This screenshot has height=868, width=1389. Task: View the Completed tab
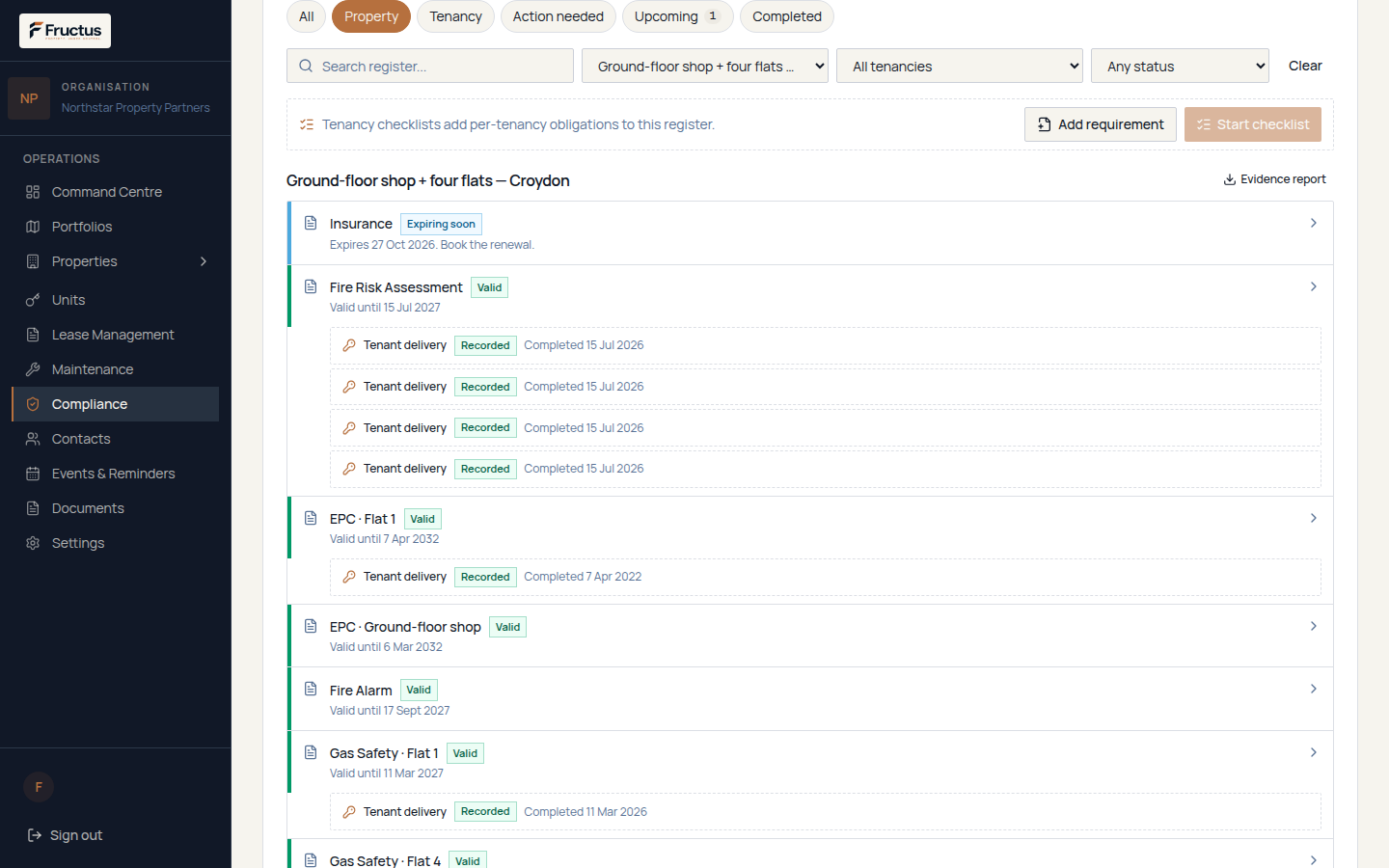pyautogui.click(x=787, y=16)
